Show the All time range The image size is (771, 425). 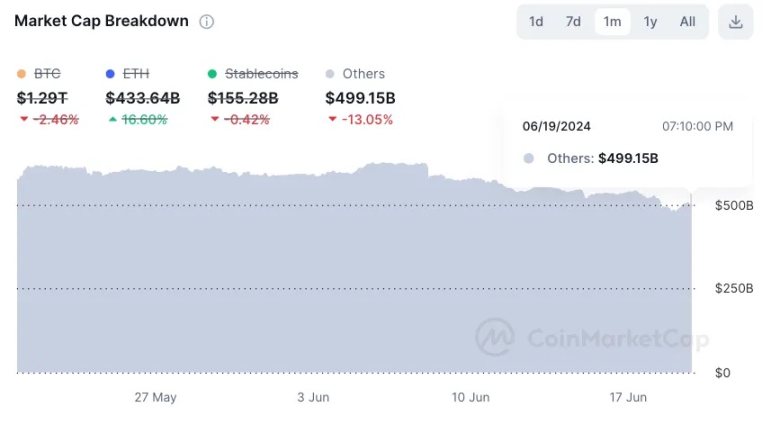click(x=688, y=22)
